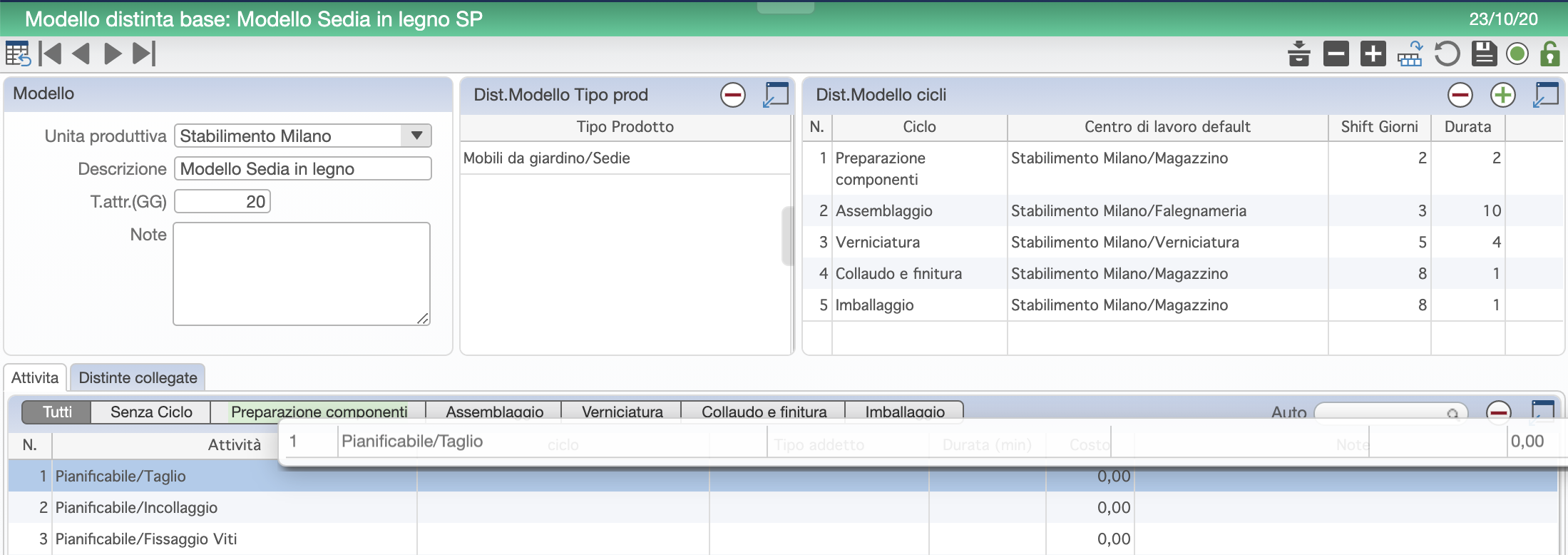Toggle the green status circle indicator
This screenshot has height=555, width=1568.
pyautogui.click(x=1517, y=54)
